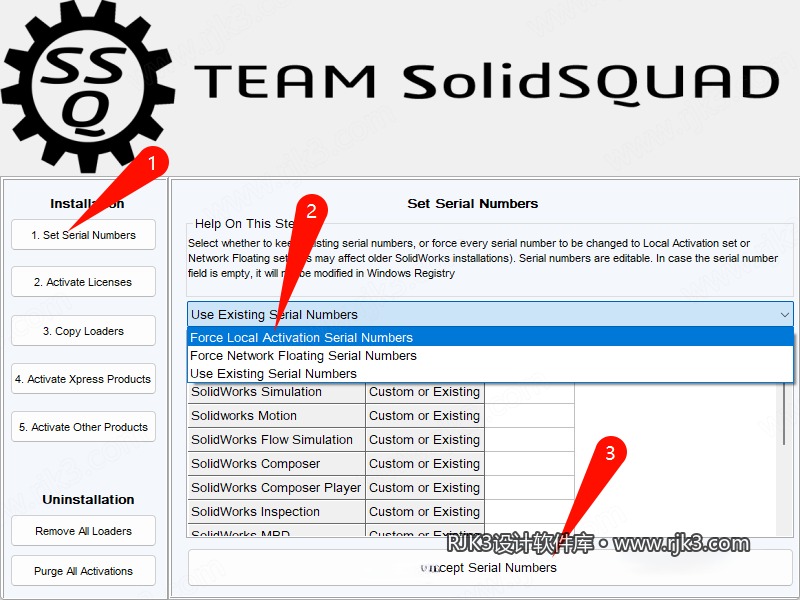Edit serial number field for SolidWorks Composer

(x=529, y=463)
